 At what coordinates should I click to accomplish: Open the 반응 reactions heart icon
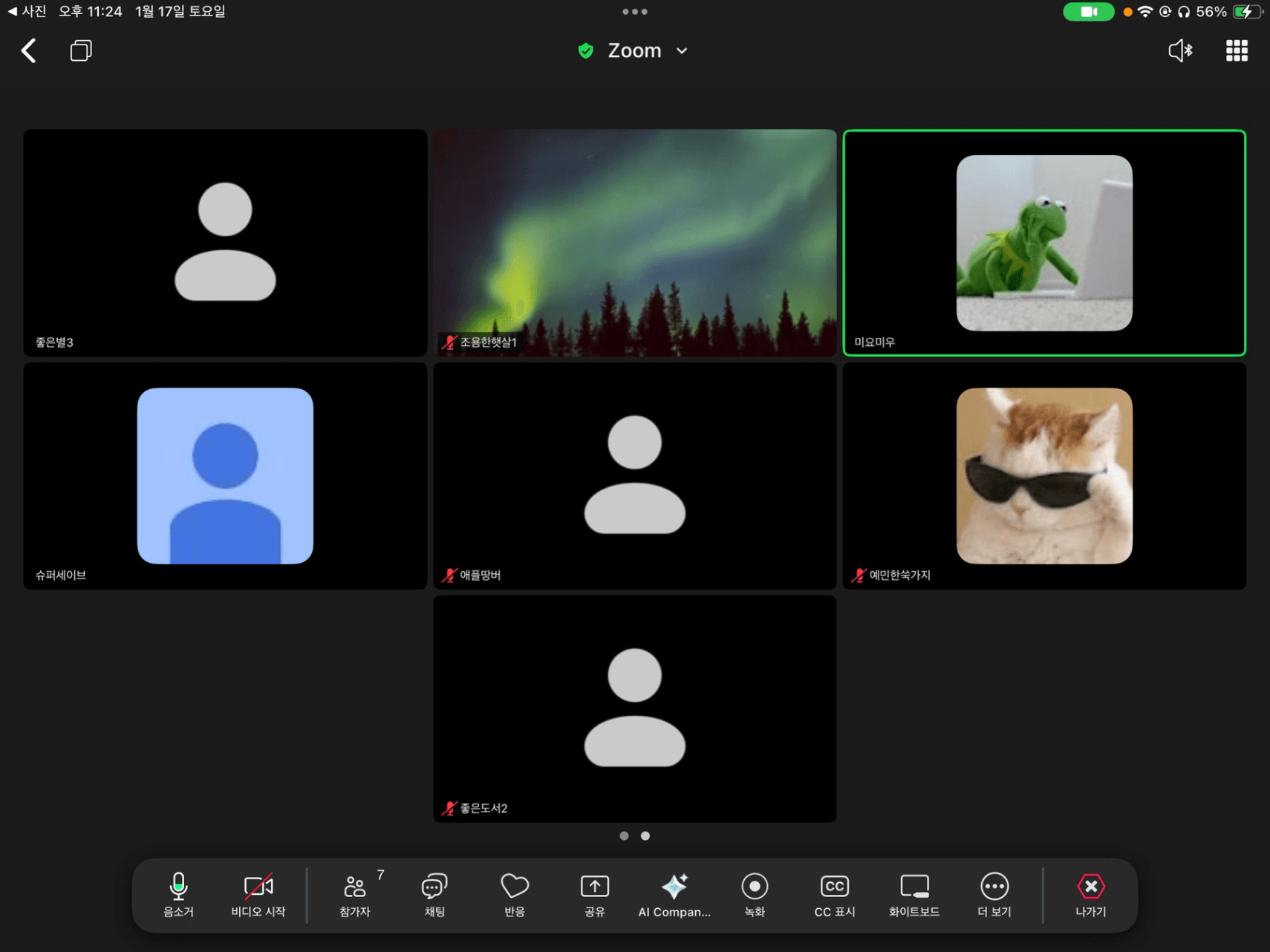(x=514, y=894)
